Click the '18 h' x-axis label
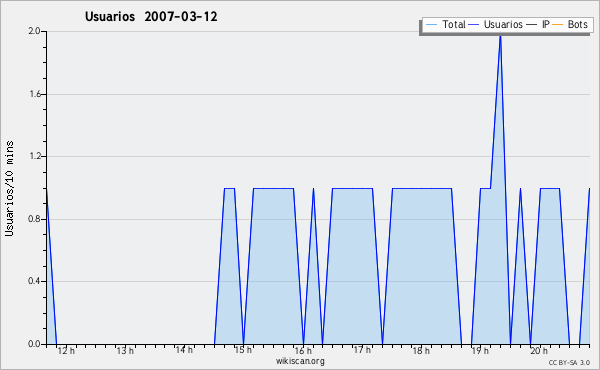Viewport: 600px width, 370px height. click(421, 351)
